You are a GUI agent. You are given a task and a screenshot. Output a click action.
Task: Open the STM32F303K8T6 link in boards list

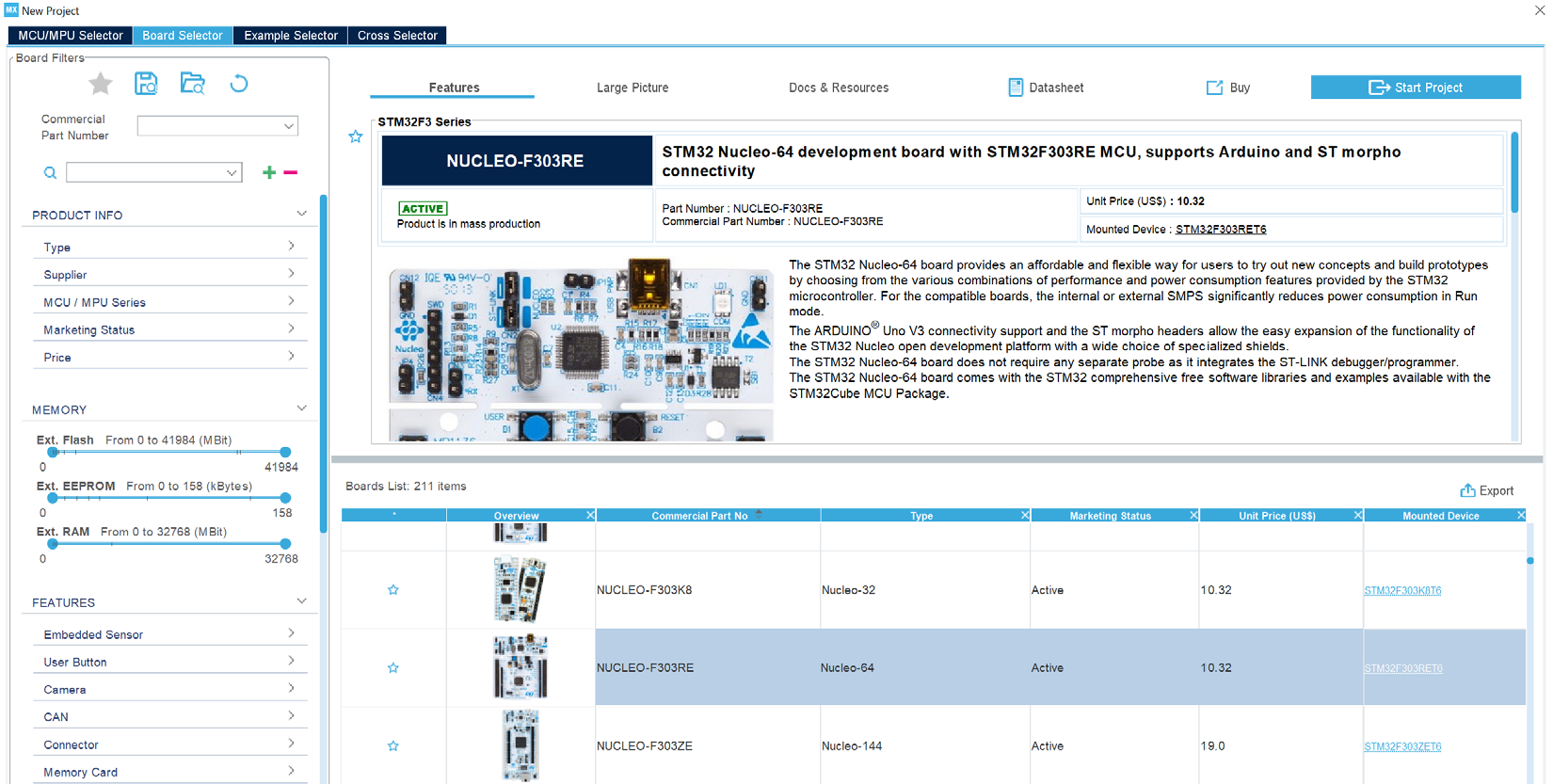(x=1402, y=591)
